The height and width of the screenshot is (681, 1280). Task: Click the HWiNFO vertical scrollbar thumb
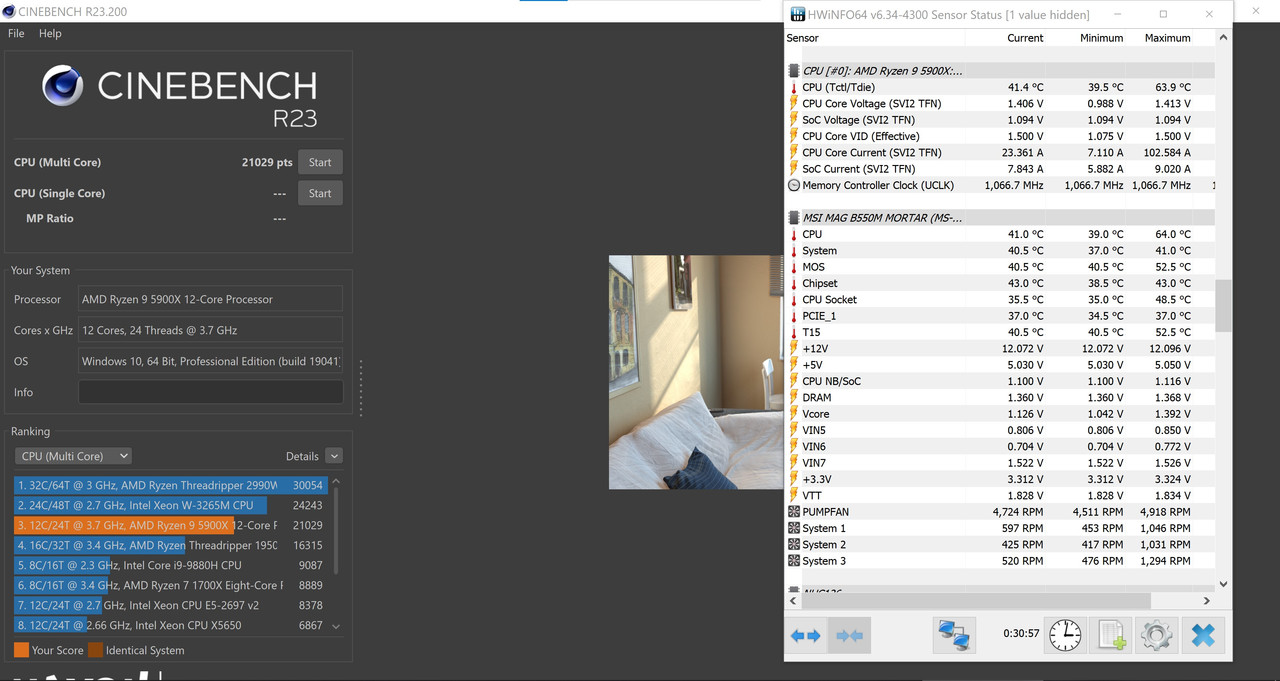[1223, 306]
